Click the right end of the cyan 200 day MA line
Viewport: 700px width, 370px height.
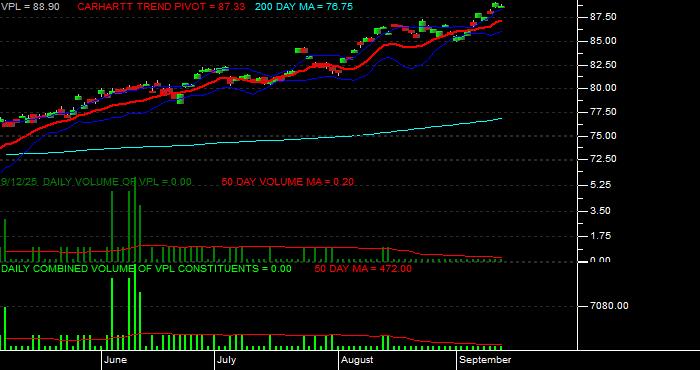coord(501,118)
